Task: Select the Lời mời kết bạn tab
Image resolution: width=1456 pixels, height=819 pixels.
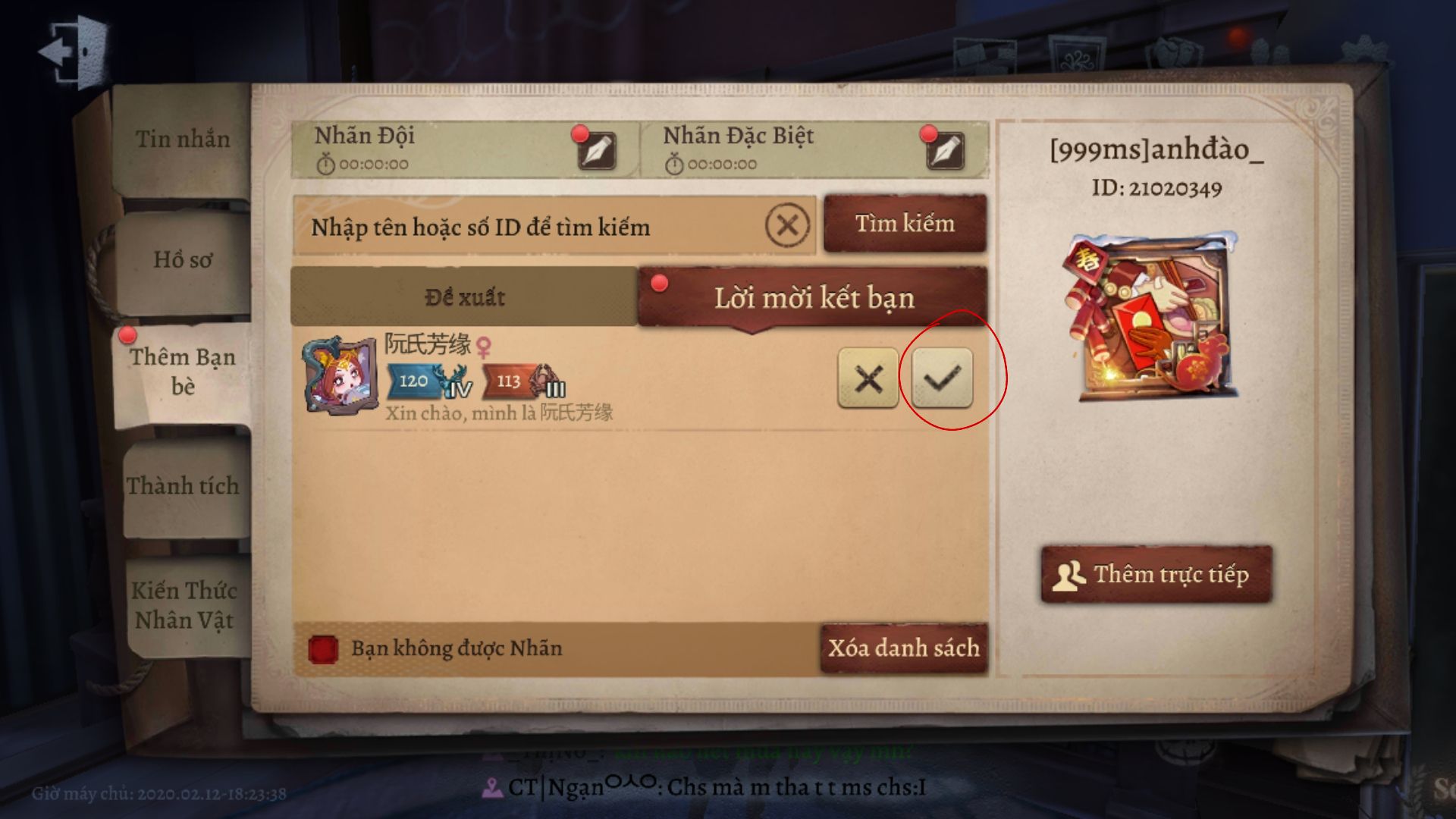Action: coord(813,297)
